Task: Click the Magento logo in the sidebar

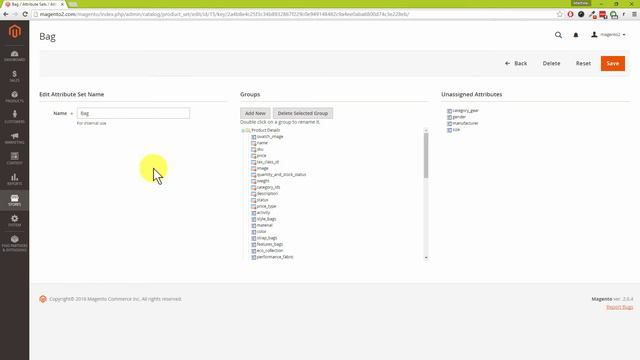Action: pyautogui.click(x=15, y=31)
